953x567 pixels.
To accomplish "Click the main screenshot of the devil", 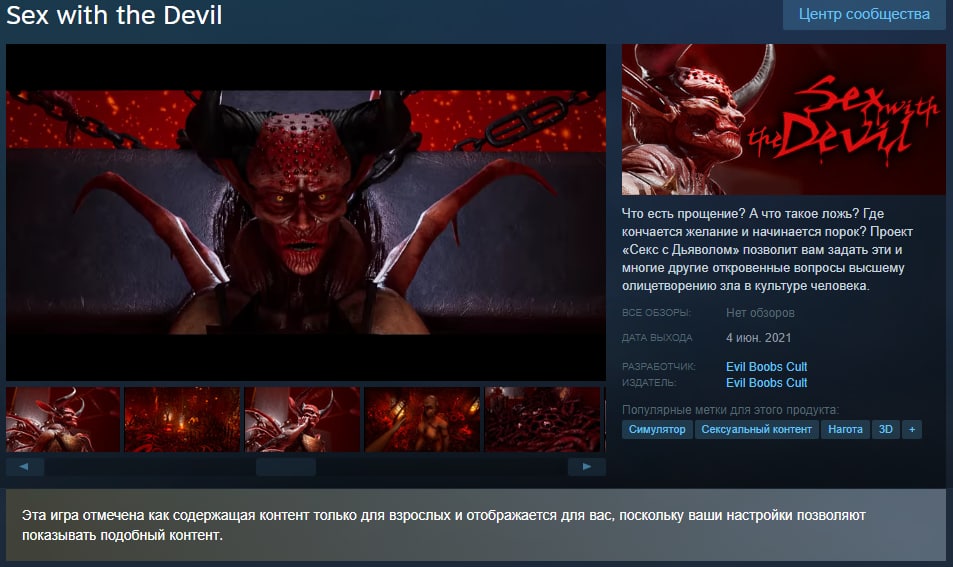I will pyautogui.click(x=306, y=212).
